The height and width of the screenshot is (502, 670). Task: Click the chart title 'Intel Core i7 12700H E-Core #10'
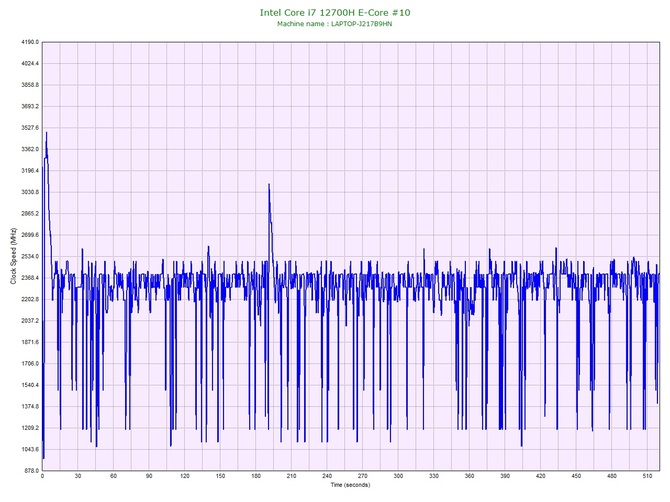(x=335, y=12)
